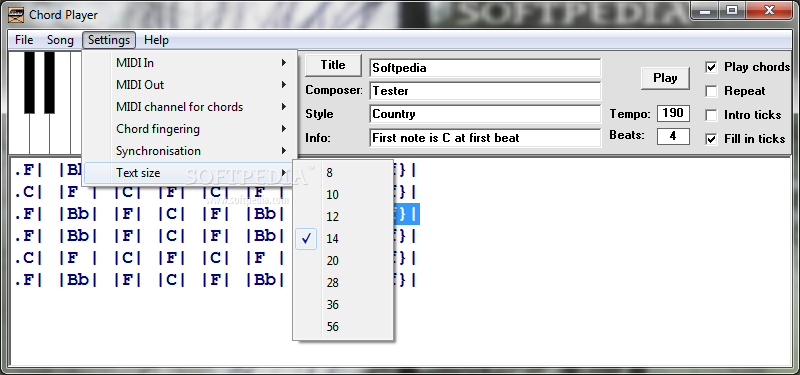Set text size to 12
800x375 pixels.
[x=343, y=216]
